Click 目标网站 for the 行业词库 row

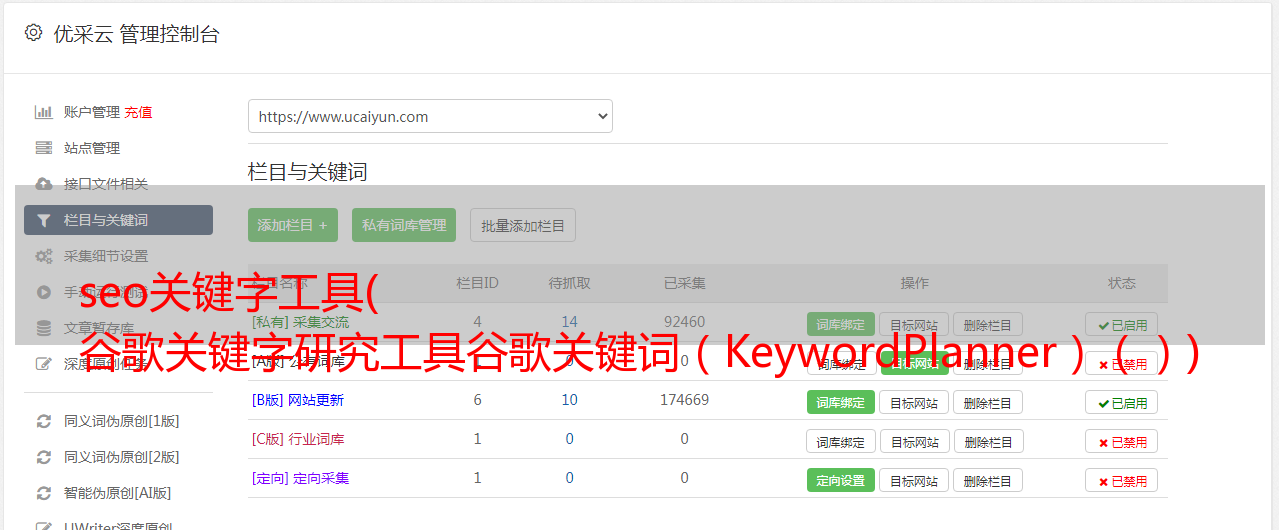tap(914, 441)
